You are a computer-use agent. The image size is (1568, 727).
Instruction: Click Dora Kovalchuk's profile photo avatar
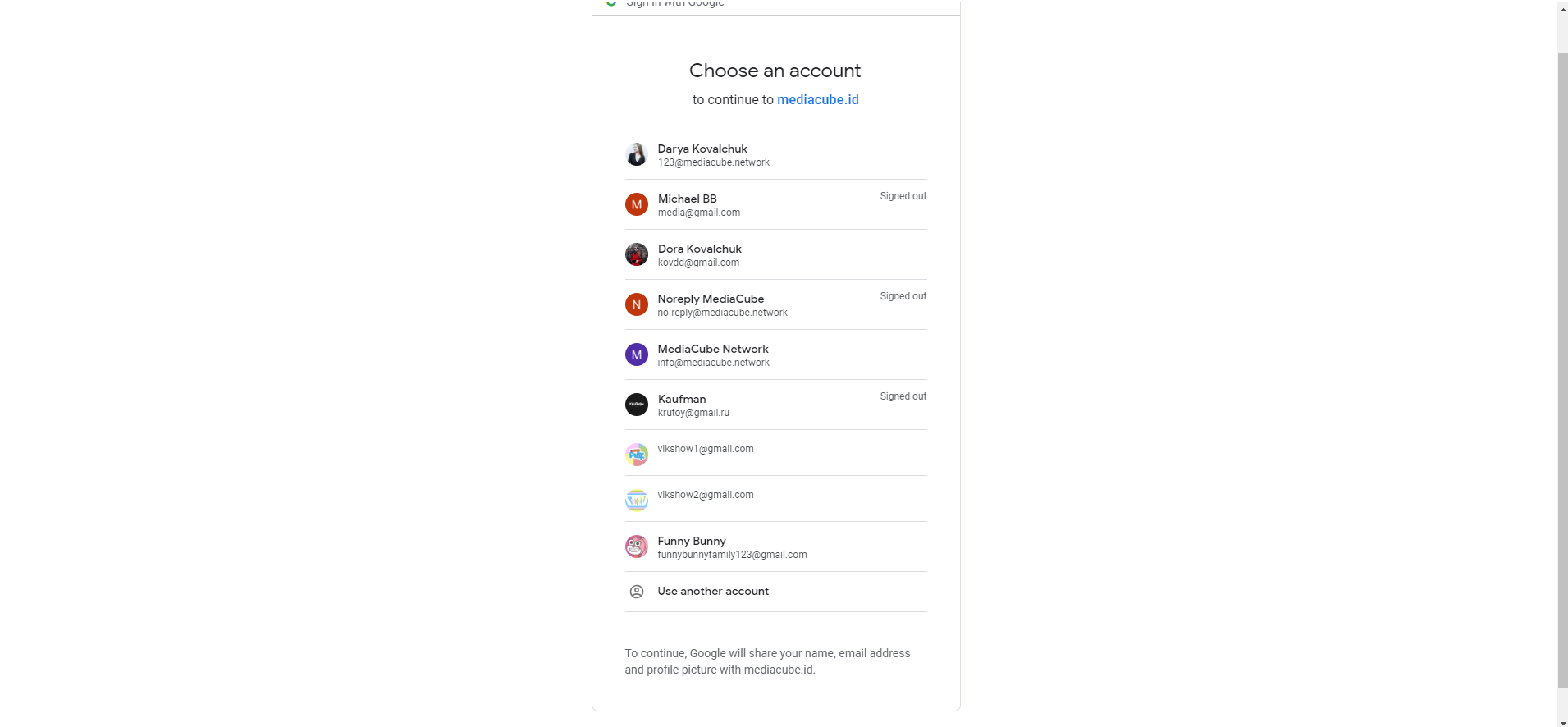pyautogui.click(x=636, y=254)
